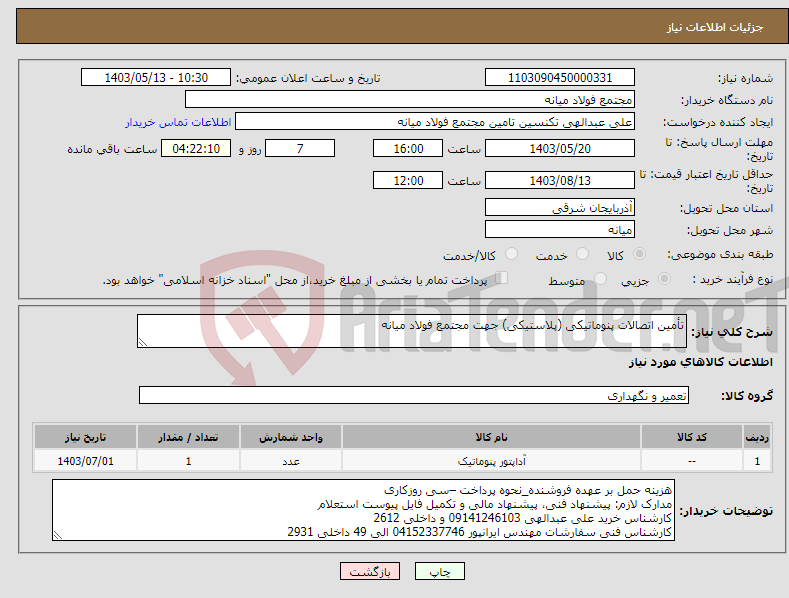789x598 pixels.
Task: Select the کالا radio button
Action: (640, 254)
